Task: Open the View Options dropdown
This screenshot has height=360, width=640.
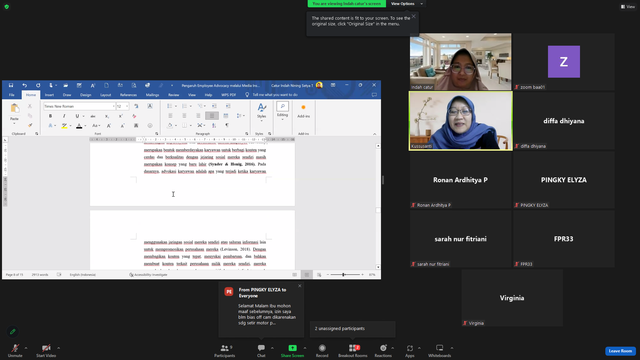Action: [407, 4]
